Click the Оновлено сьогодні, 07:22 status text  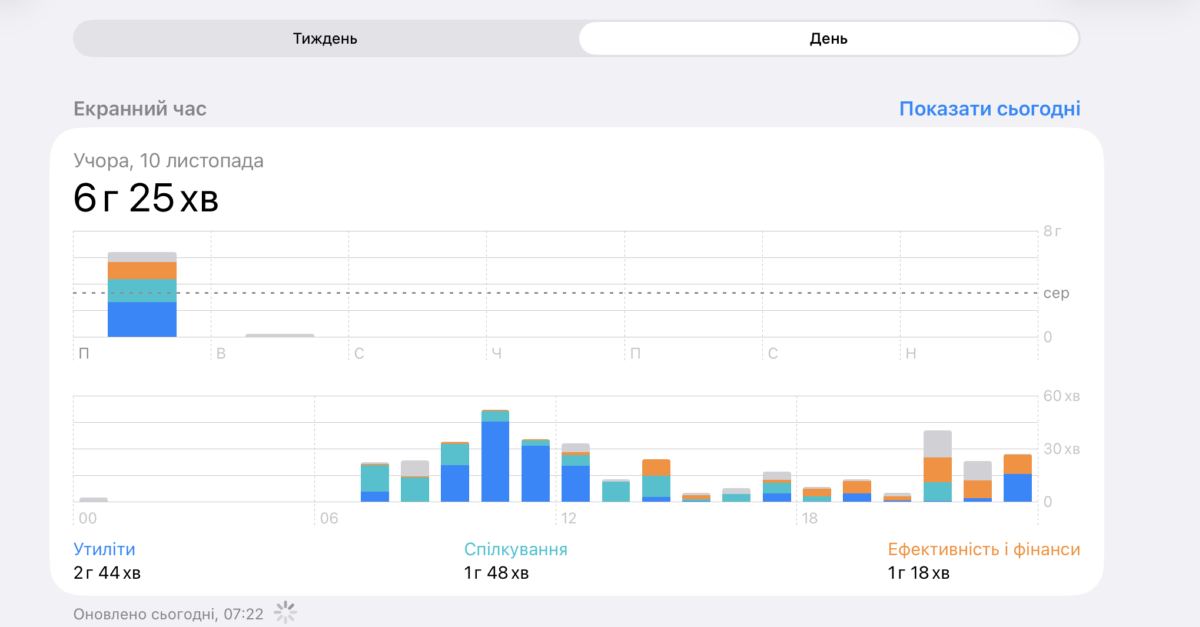pyautogui.click(x=168, y=613)
